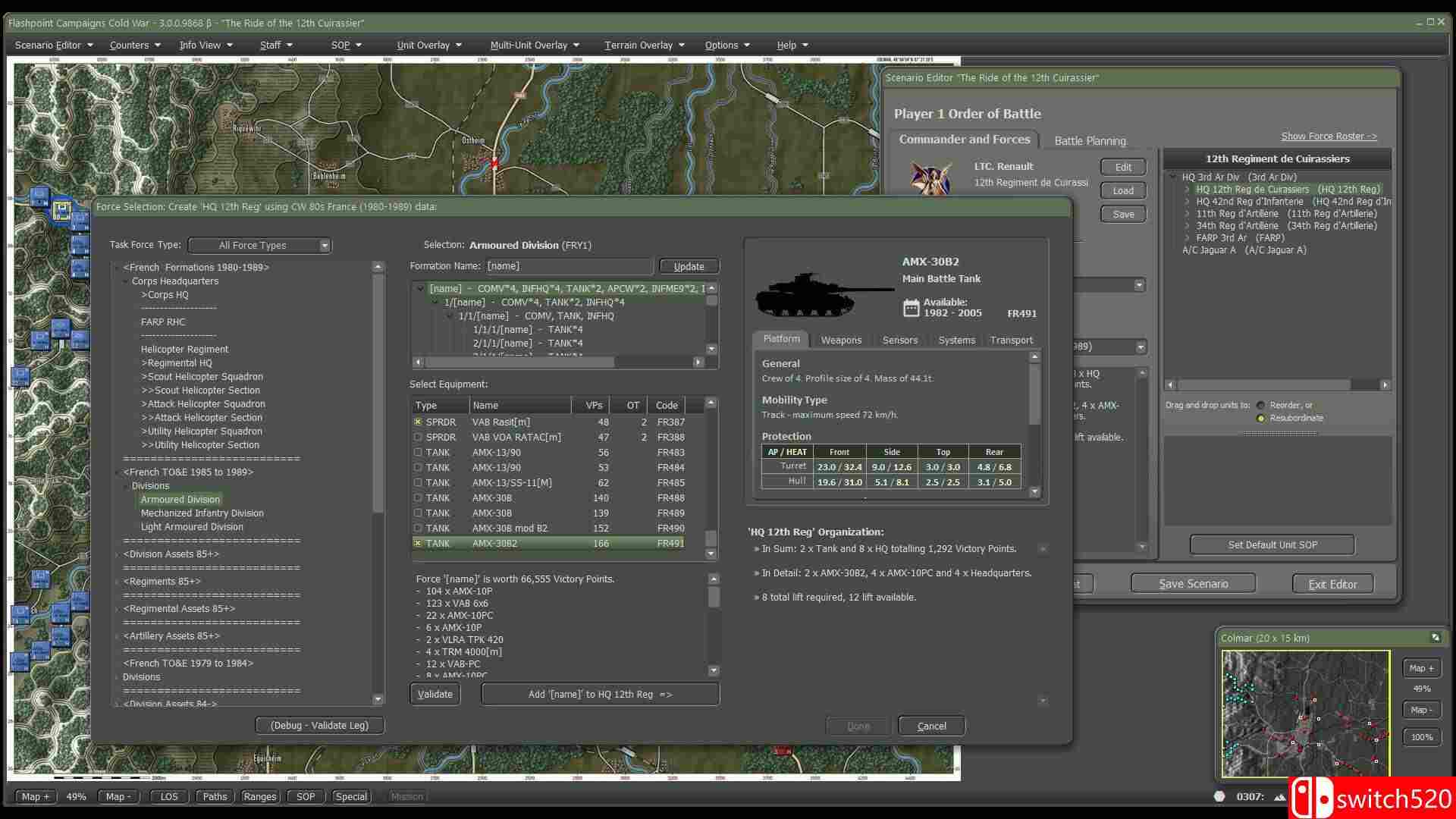Image resolution: width=1456 pixels, height=819 pixels.
Task: Switch to the Weapons tab
Action: (x=841, y=340)
